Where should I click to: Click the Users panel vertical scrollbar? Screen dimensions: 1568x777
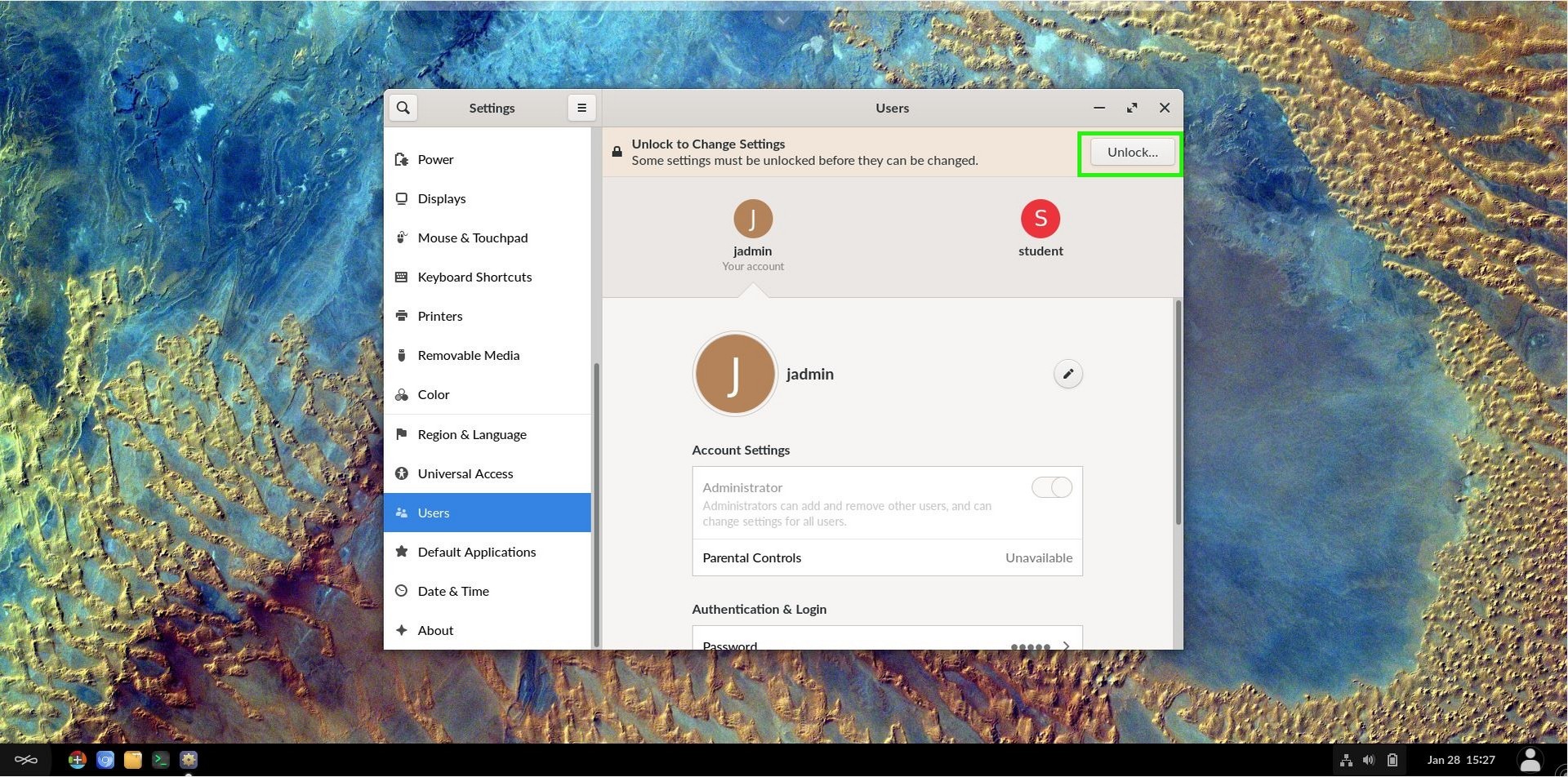pyautogui.click(x=1178, y=412)
